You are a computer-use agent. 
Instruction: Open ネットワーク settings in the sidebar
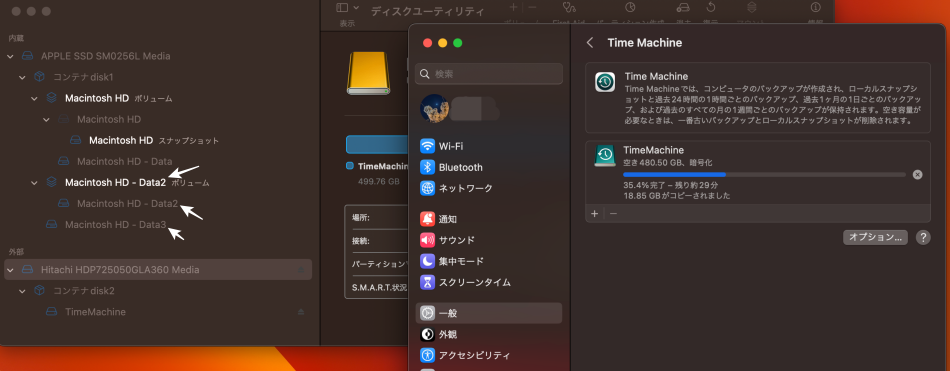click(489, 188)
